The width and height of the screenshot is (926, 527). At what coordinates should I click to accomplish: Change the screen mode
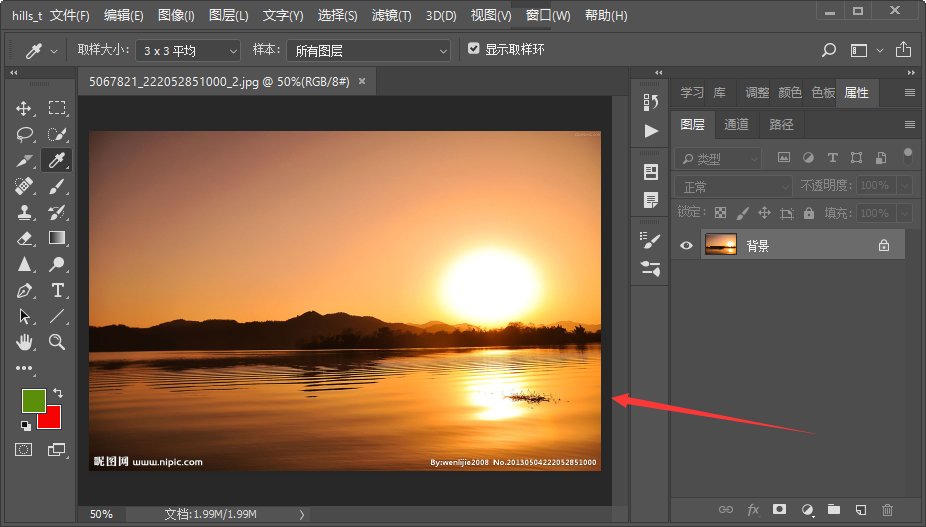[x=56, y=450]
